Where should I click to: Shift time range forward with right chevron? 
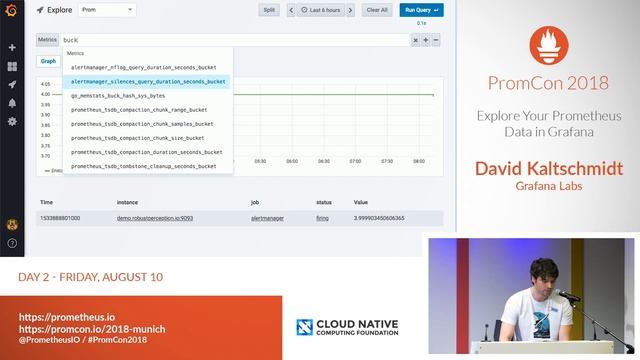[x=350, y=10]
